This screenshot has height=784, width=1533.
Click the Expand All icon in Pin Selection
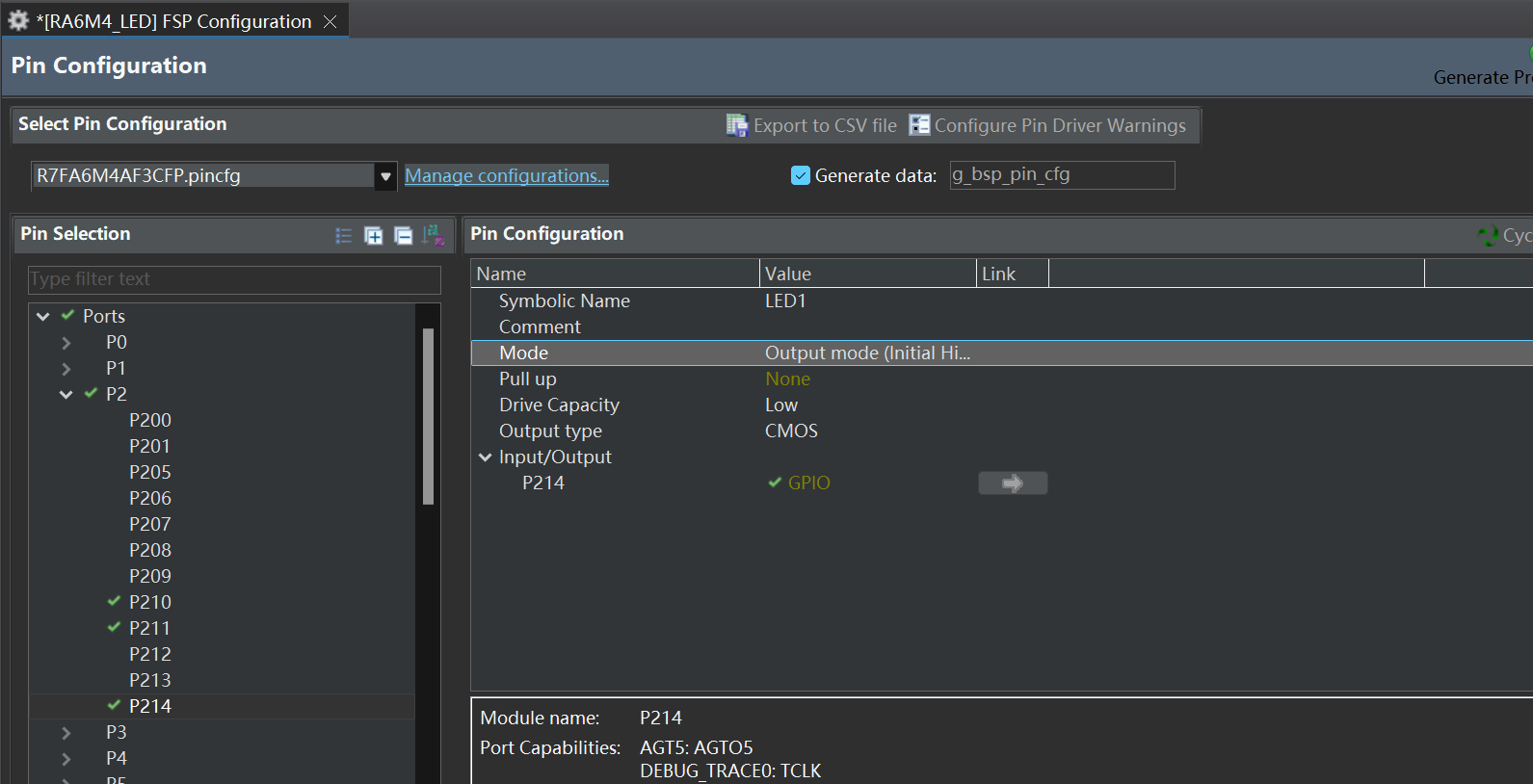(374, 235)
